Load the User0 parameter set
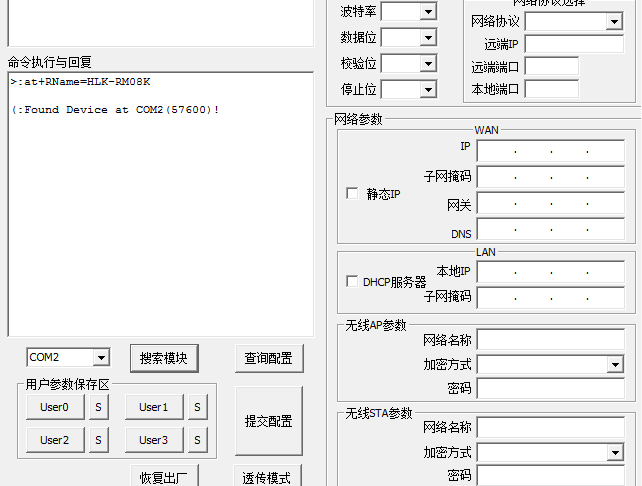Viewport: 642px width, 486px height. pos(55,407)
